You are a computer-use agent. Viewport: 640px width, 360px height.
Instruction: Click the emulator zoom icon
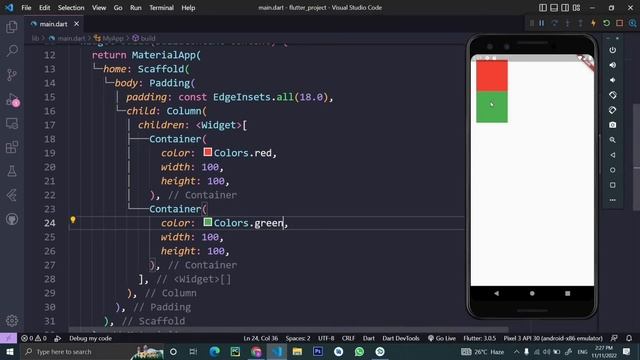(x=613, y=140)
